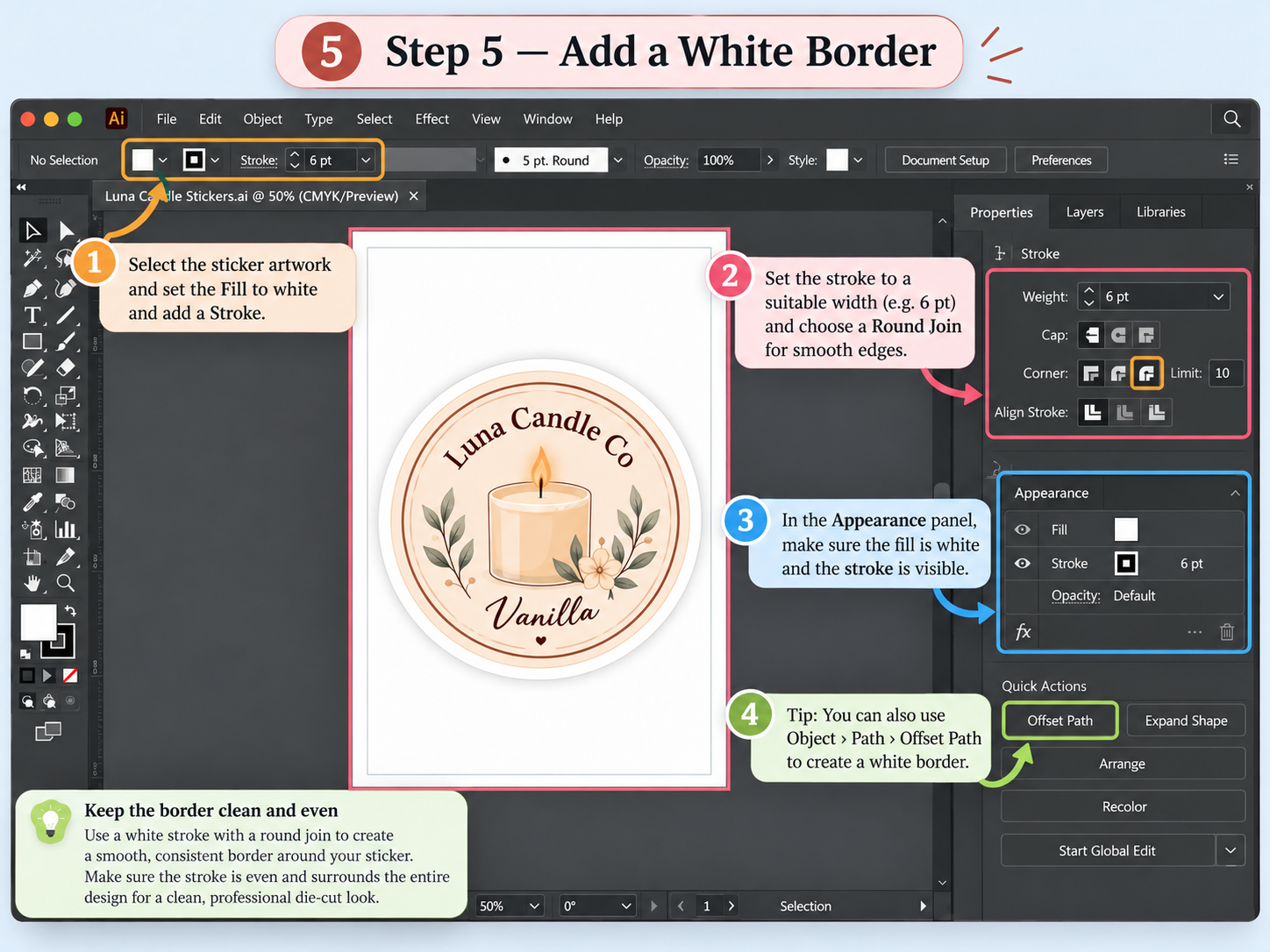The width and height of the screenshot is (1270, 952).
Task: Align stroke to outside
Action: click(1157, 412)
